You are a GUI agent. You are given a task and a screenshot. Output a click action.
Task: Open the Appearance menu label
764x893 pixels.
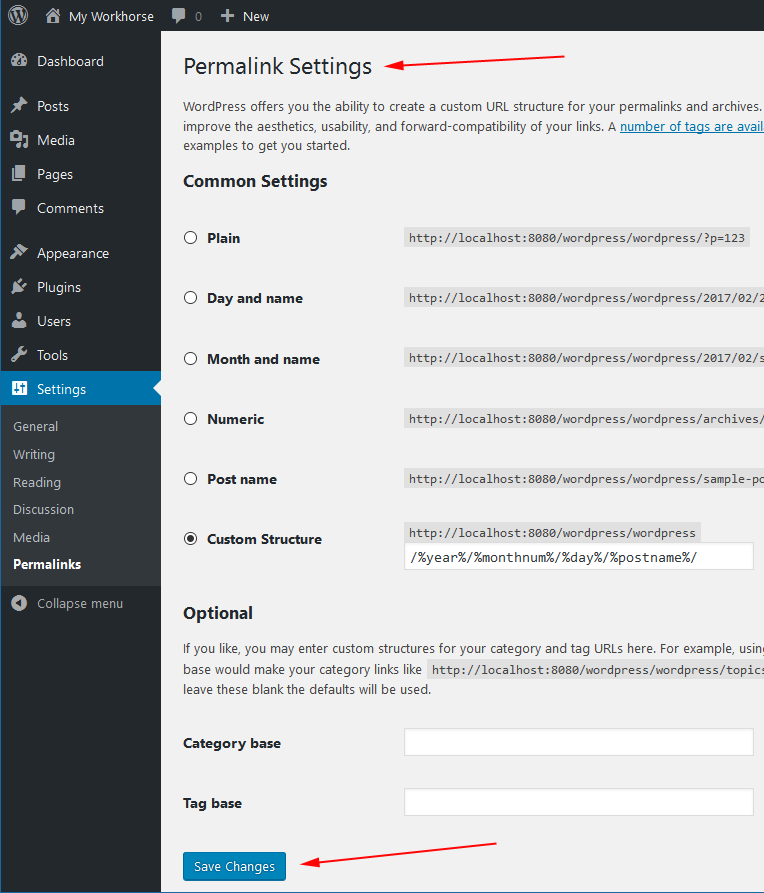pos(73,253)
